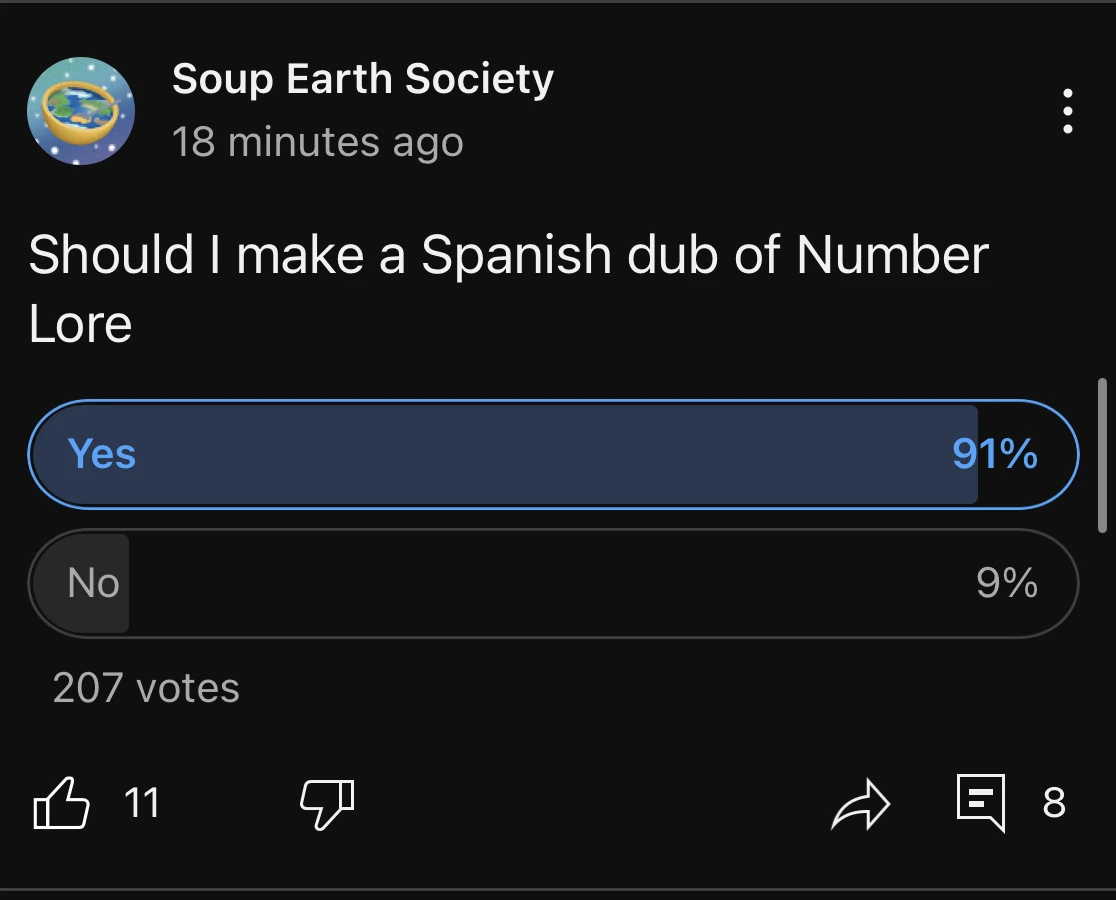Image resolution: width=1116 pixels, height=900 pixels.
Task: Open the Soup Earth Society channel name
Action: pos(362,78)
